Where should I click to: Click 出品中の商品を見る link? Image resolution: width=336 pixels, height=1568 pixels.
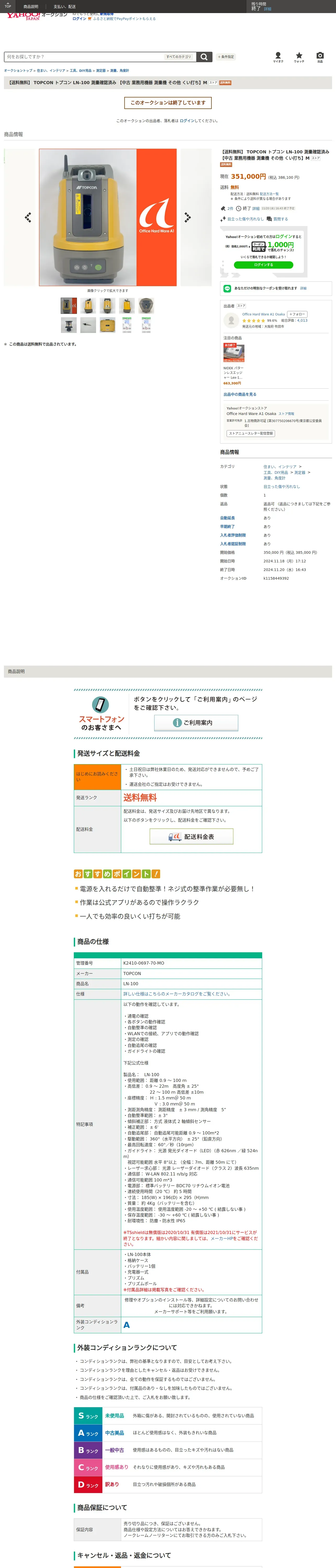click(240, 394)
